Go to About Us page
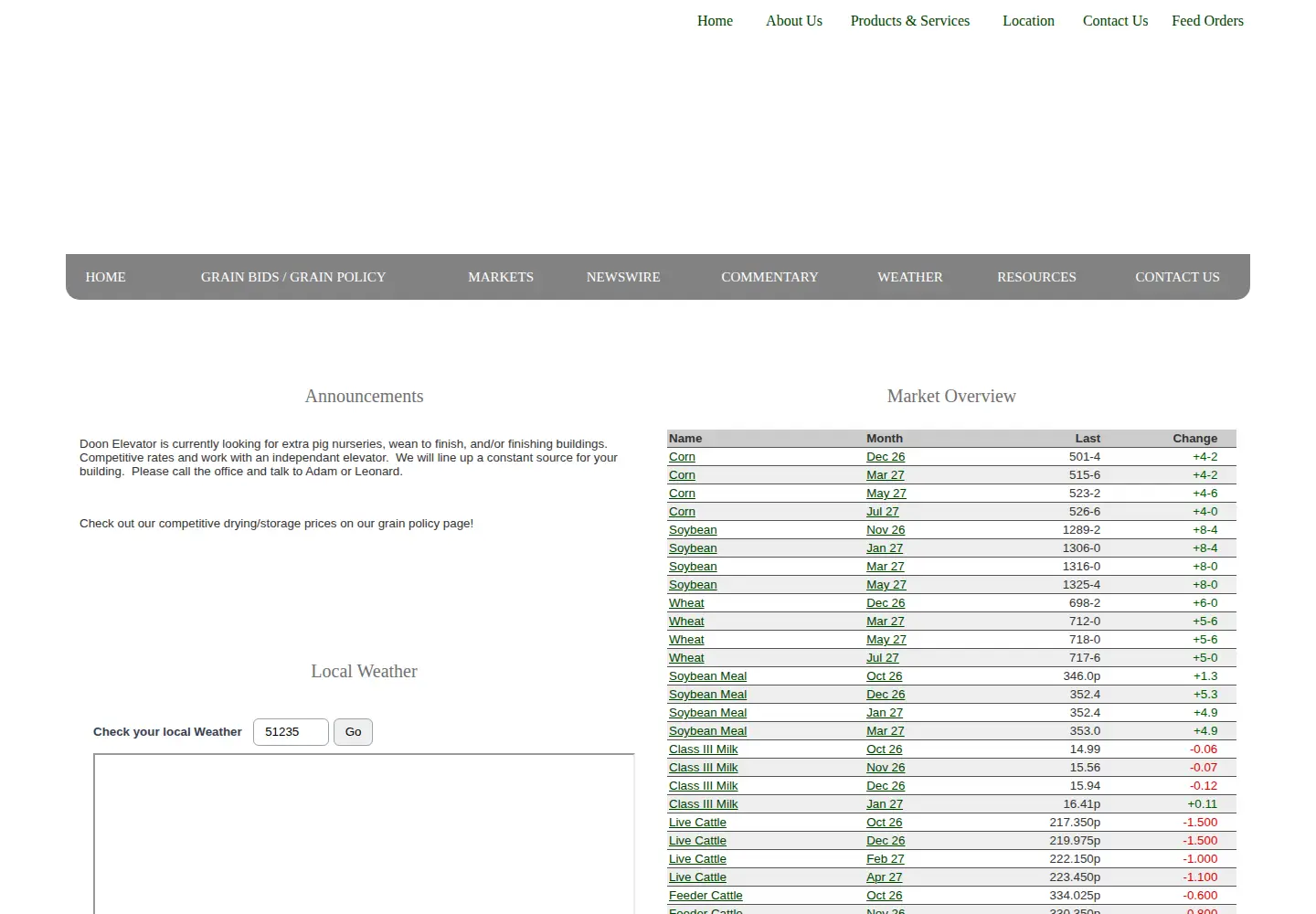This screenshot has height=914, width=1316. point(794,21)
